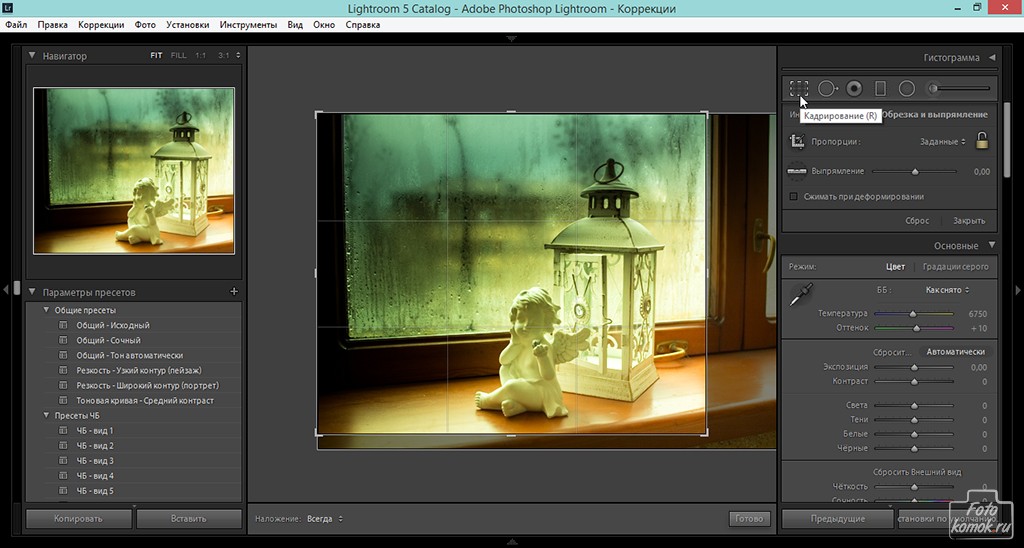Expand the Гистограмма panel

992,57
